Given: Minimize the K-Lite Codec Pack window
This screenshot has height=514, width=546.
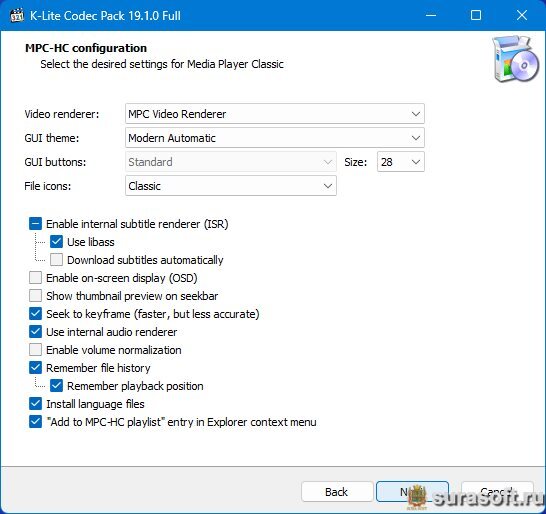Looking at the screenshot, I should 431,15.
